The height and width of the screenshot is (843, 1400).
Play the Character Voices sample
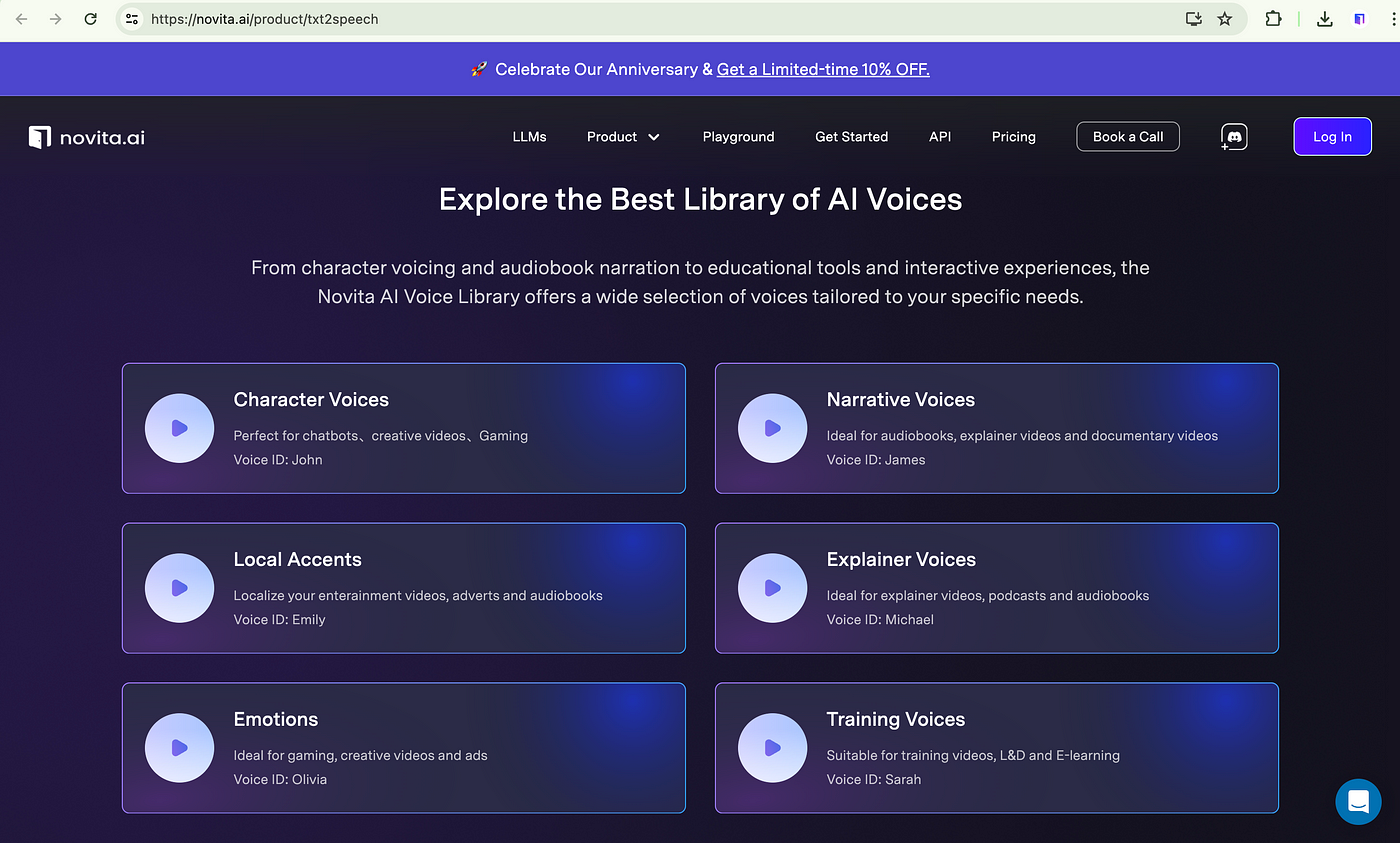pyautogui.click(x=179, y=428)
